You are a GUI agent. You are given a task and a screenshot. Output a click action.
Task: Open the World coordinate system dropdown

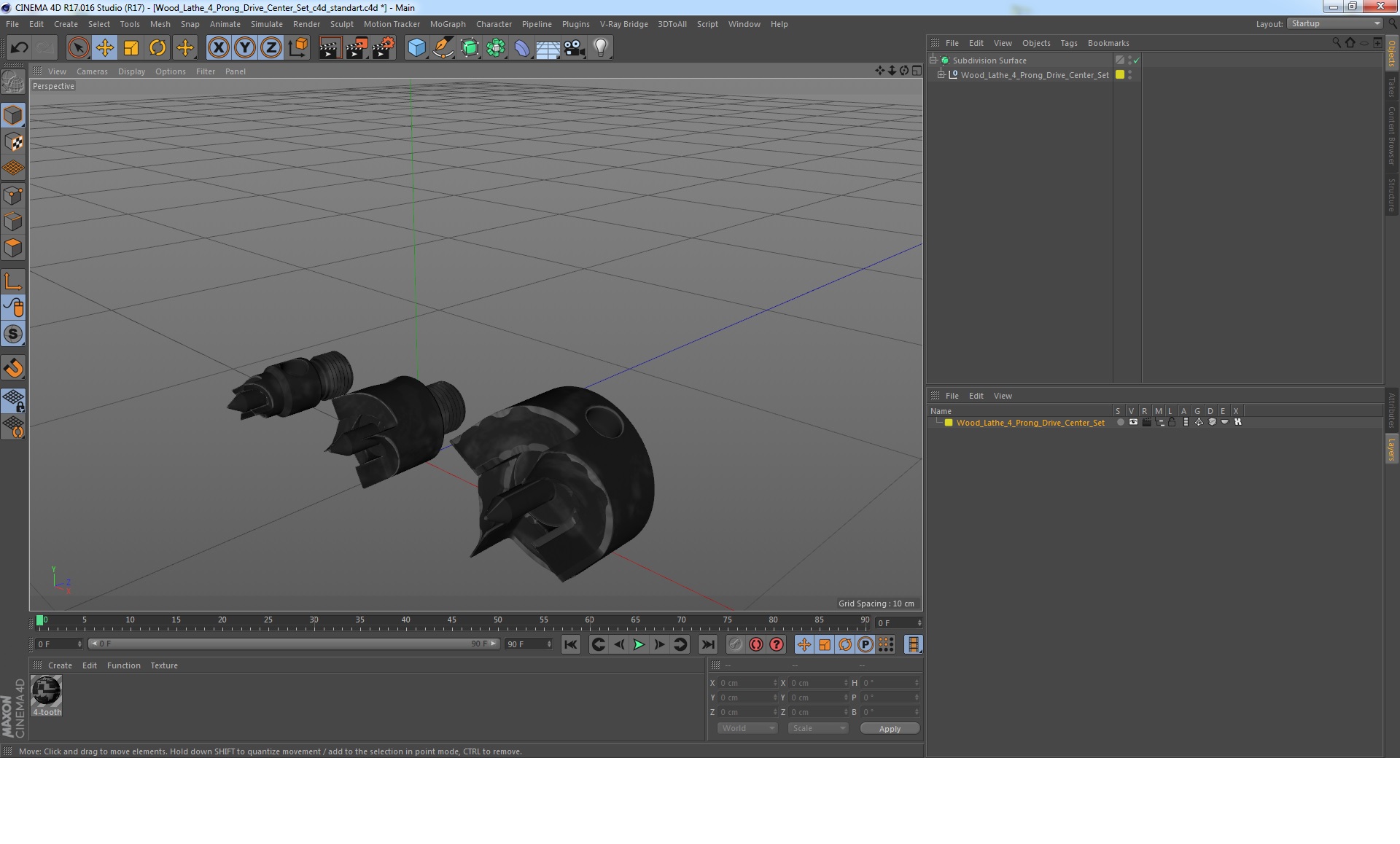(x=747, y=728)
